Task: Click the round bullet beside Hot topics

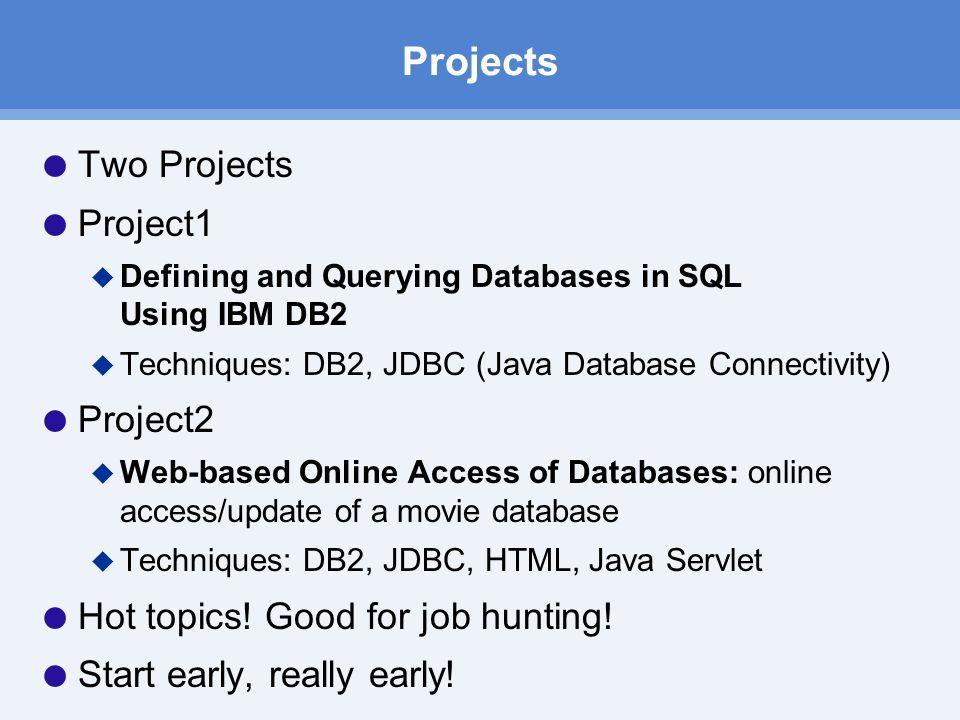Action: 55,618
